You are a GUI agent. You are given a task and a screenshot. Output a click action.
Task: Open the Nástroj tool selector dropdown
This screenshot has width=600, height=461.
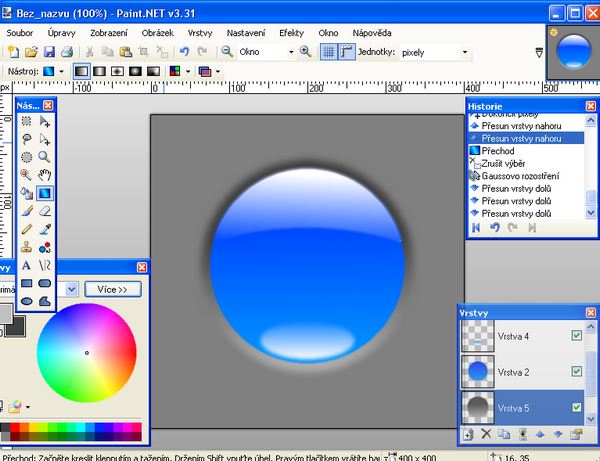58,72
